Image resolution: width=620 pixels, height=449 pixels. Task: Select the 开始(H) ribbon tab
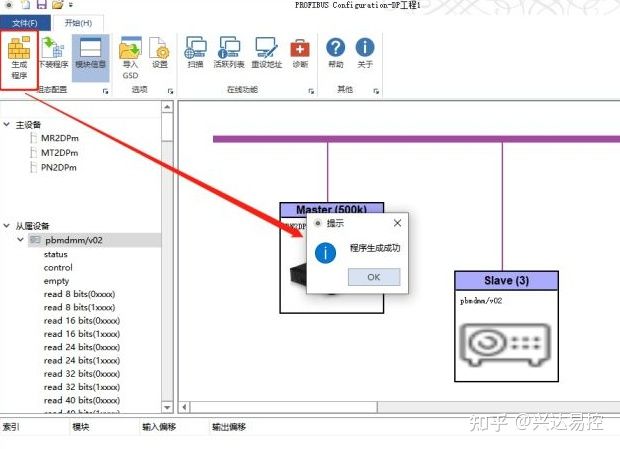[x=78, y=23]
